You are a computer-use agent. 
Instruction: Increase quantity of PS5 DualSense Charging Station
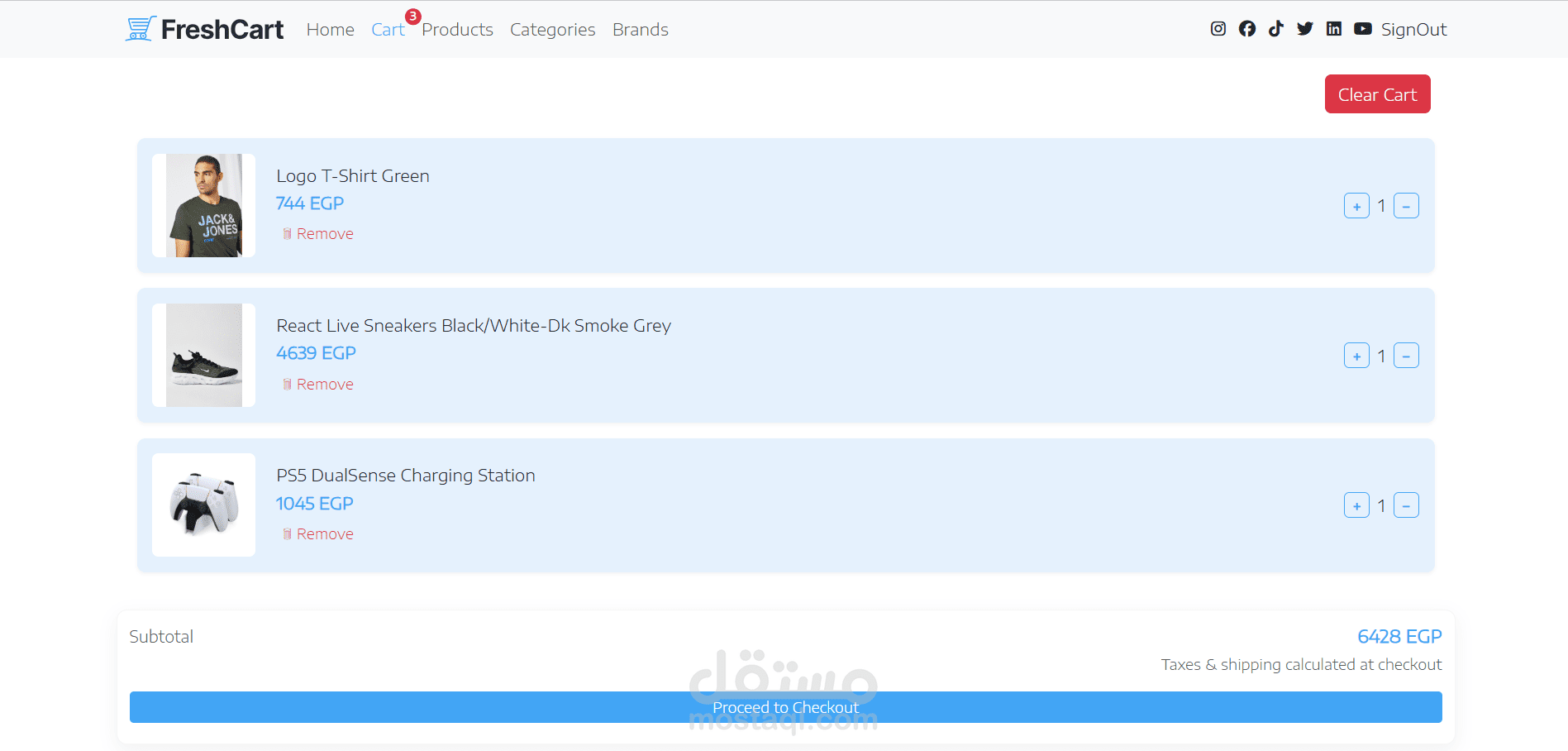tap(1356, 505)
